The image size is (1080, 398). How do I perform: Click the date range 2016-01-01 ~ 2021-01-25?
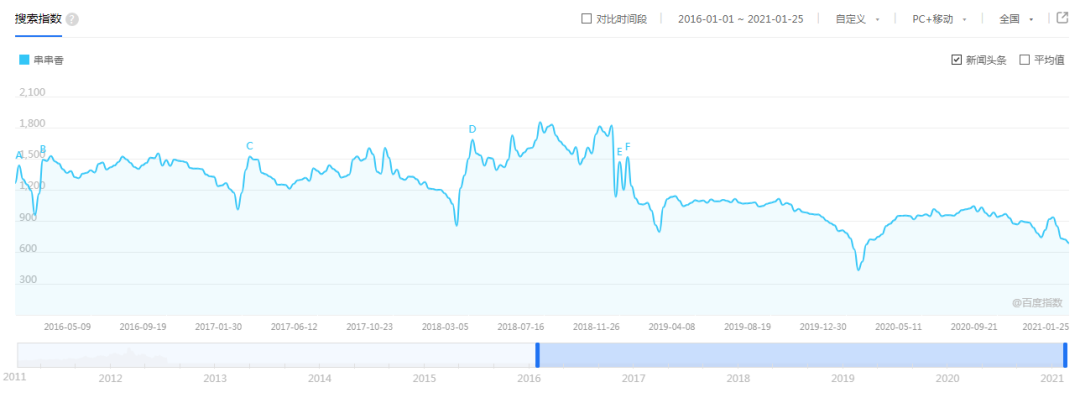pyautogui.click(x=740, y=19)
